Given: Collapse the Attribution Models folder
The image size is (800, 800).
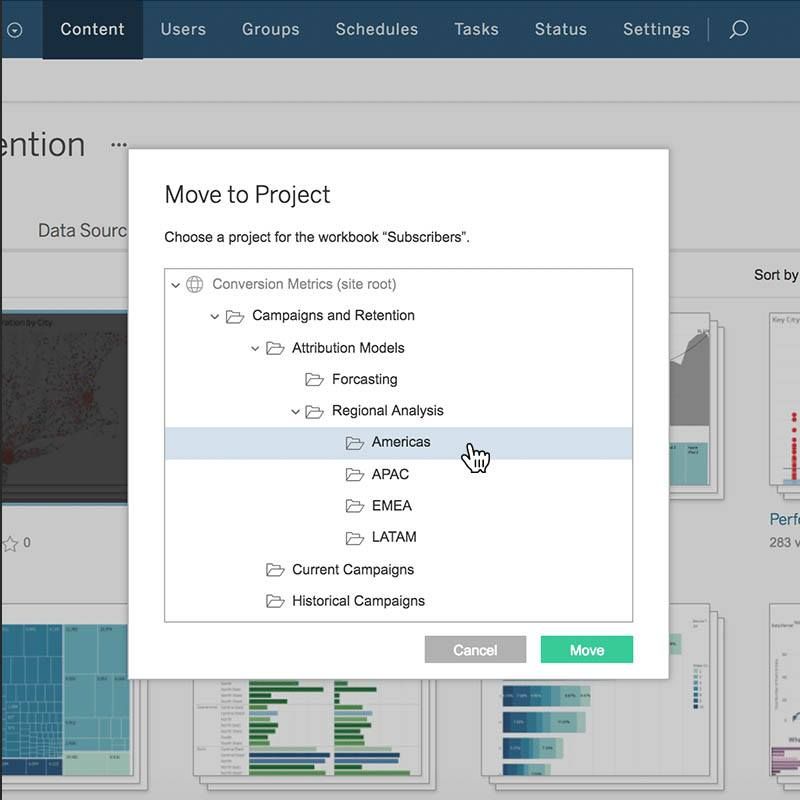Looking at the screenshot, I should (255, 348).
